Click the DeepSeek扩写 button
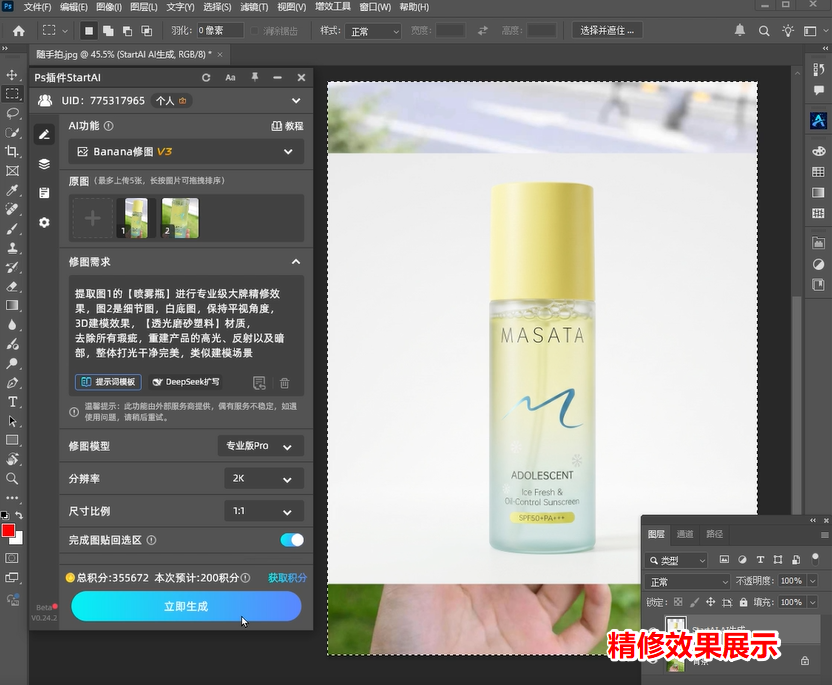The width and height of the screenshot is (832, 685). [x=186, y=382]
